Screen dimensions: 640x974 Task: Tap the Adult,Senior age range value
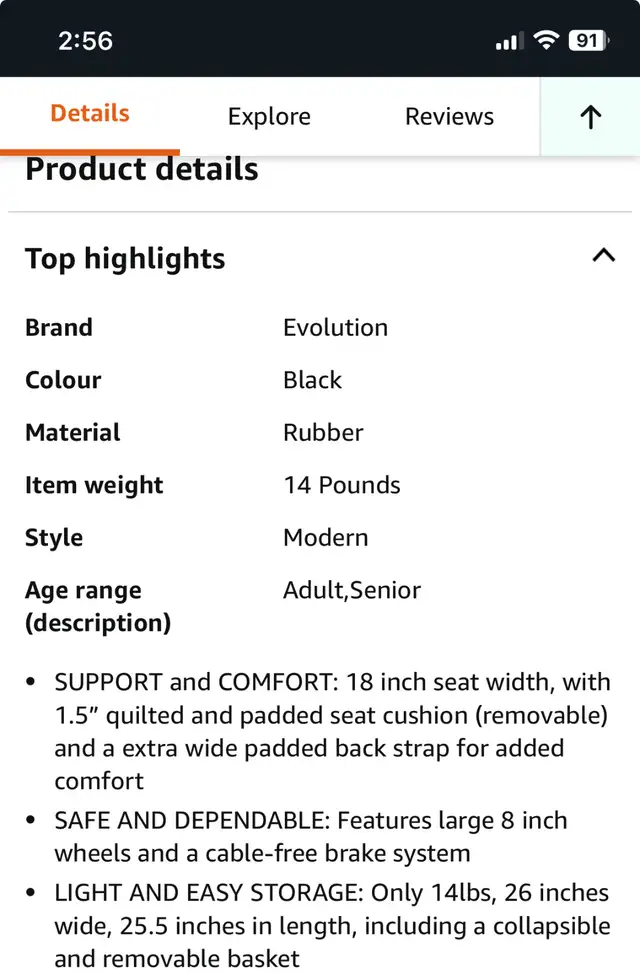(x=352, y=590)
